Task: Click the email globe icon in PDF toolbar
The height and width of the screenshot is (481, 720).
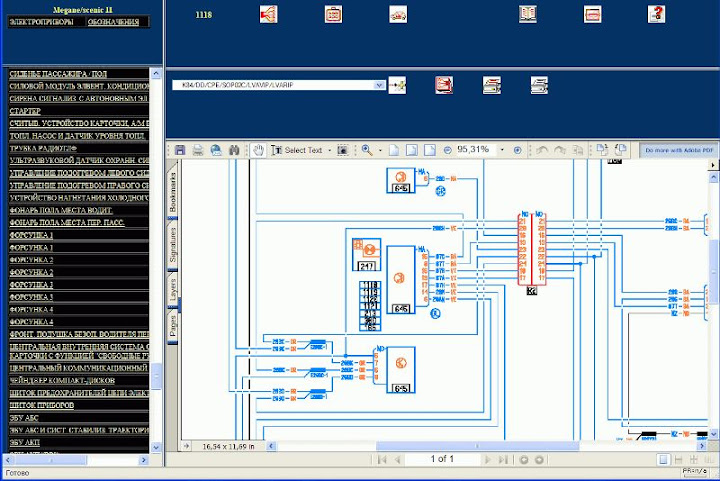Action: click(x=216, y=150)
